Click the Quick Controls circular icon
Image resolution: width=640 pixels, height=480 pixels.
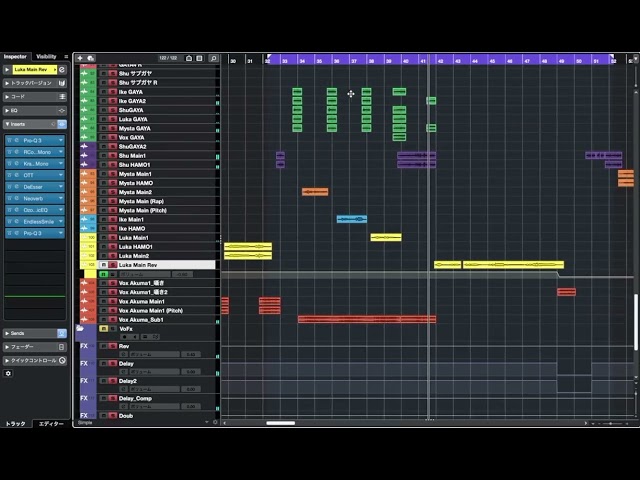tap(62, 360)
